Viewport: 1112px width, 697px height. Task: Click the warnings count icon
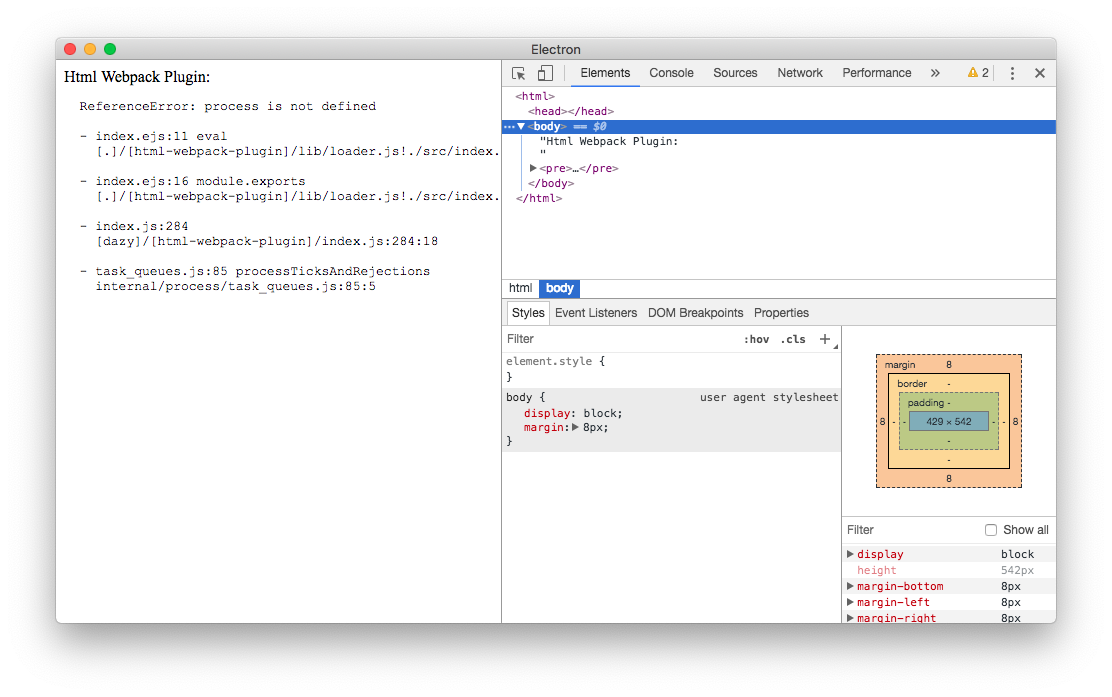[978, 73]
